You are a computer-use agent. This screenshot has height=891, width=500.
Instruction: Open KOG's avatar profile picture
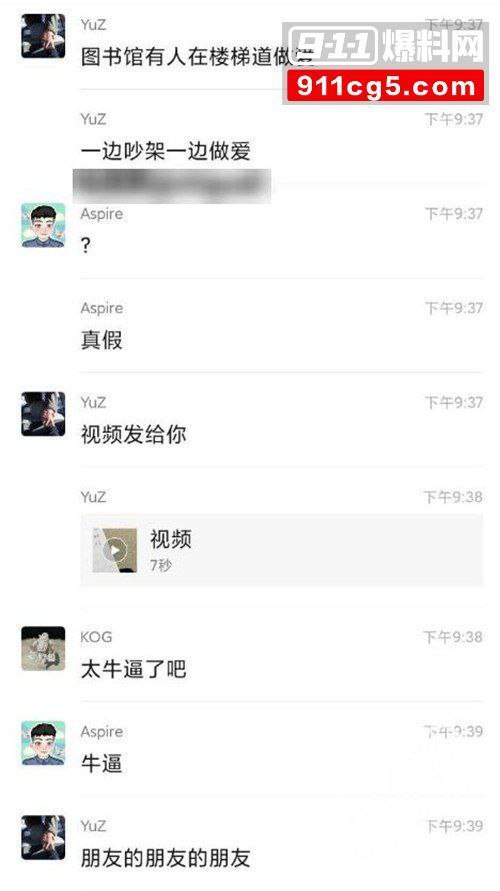tap(43, 648)
